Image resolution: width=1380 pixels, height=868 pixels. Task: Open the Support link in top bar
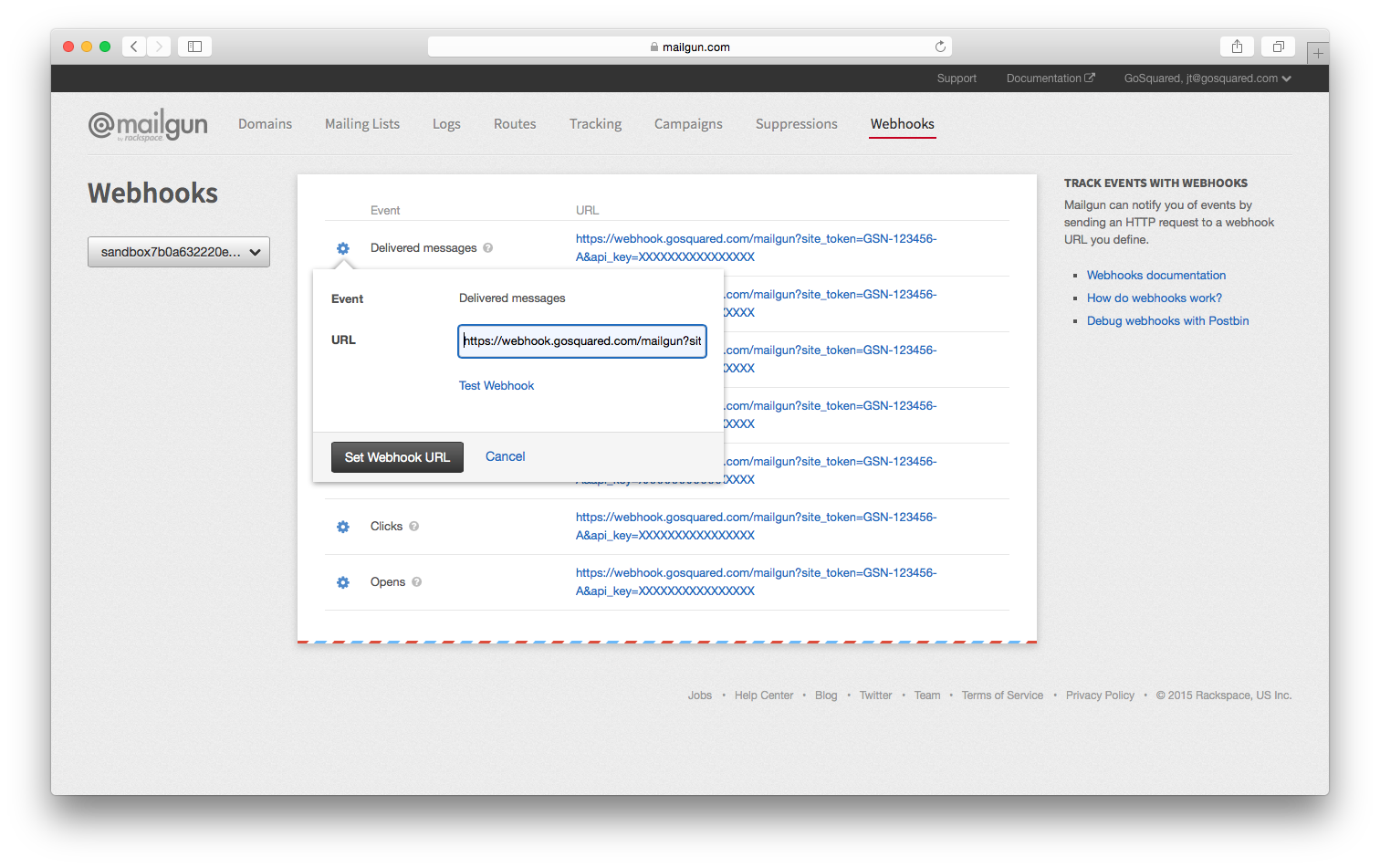(957, 78)
